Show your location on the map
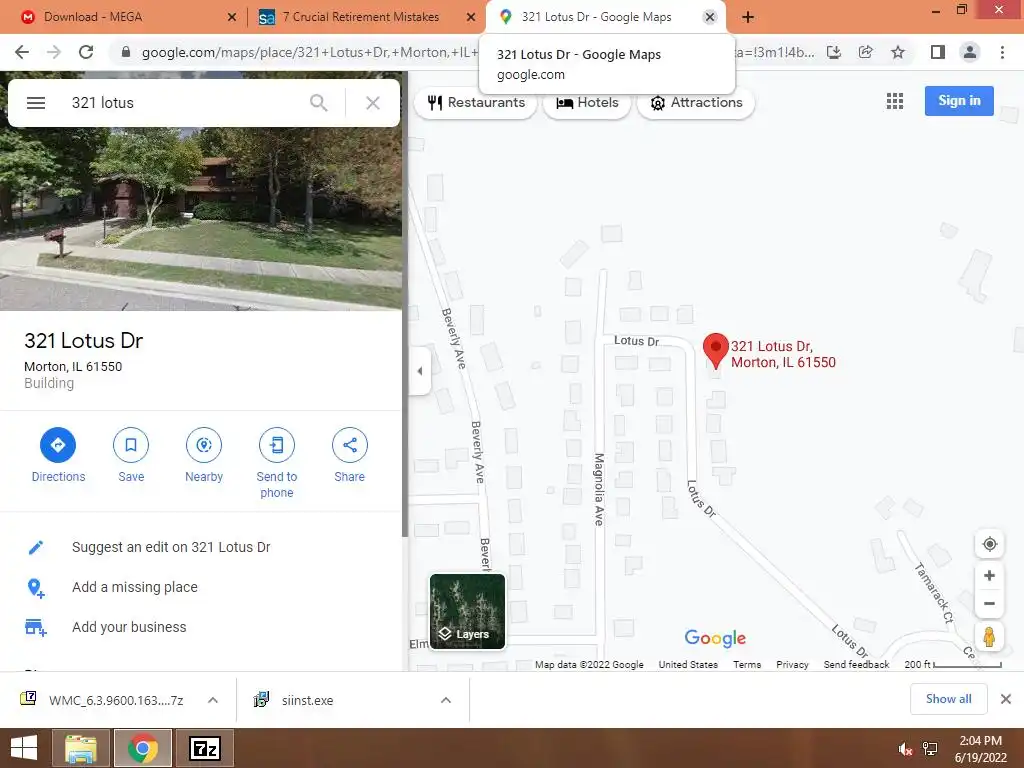The image size is (1024, 768). tap(989, 544)
